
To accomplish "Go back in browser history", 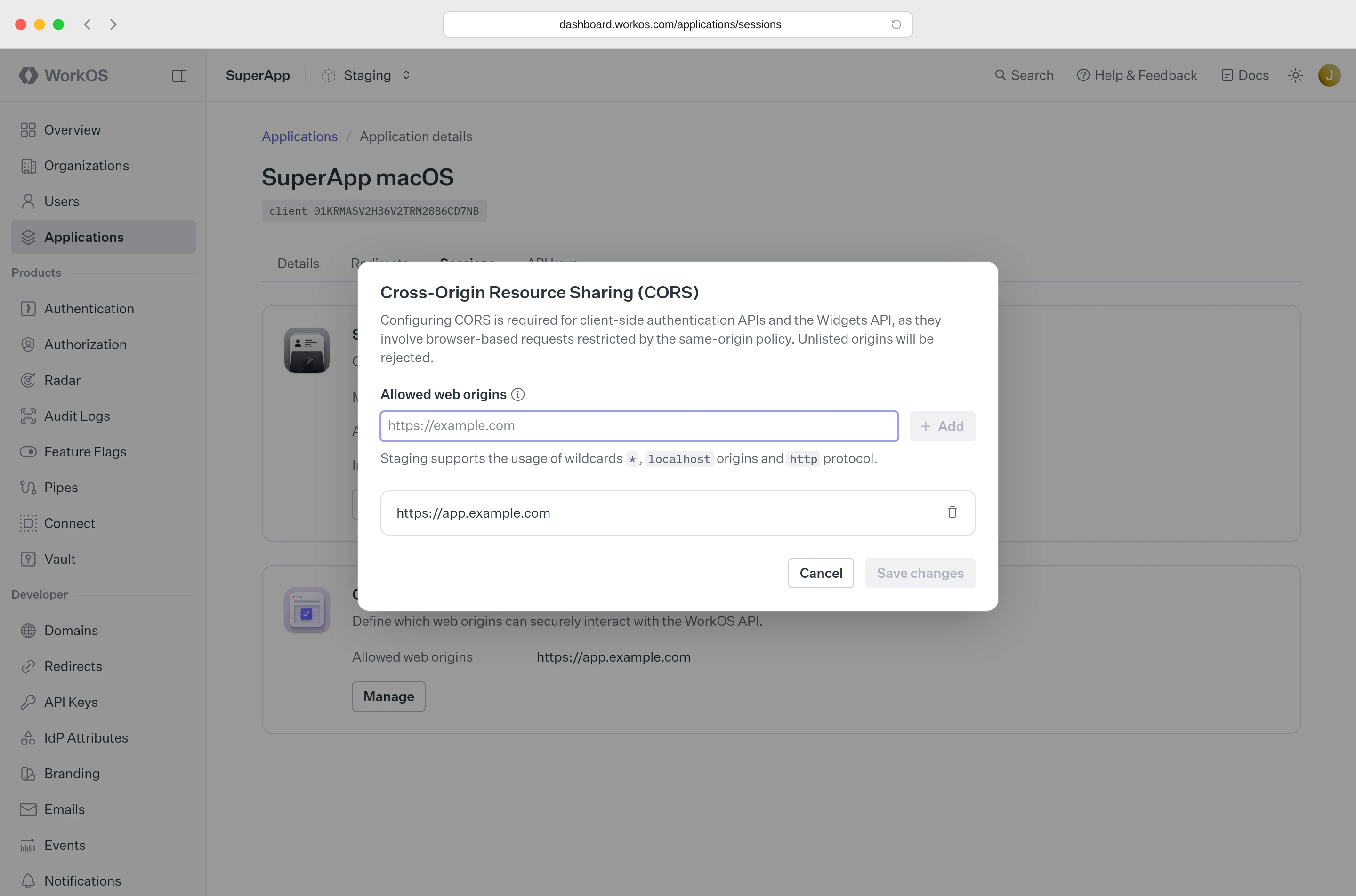I will pyautogui.click(x=88, y=24).
